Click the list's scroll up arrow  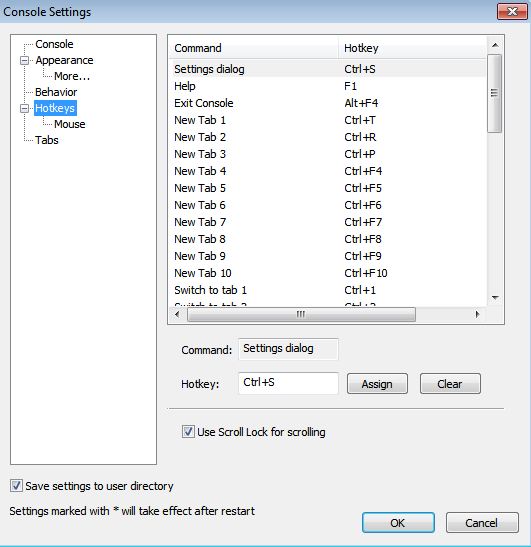495,45
